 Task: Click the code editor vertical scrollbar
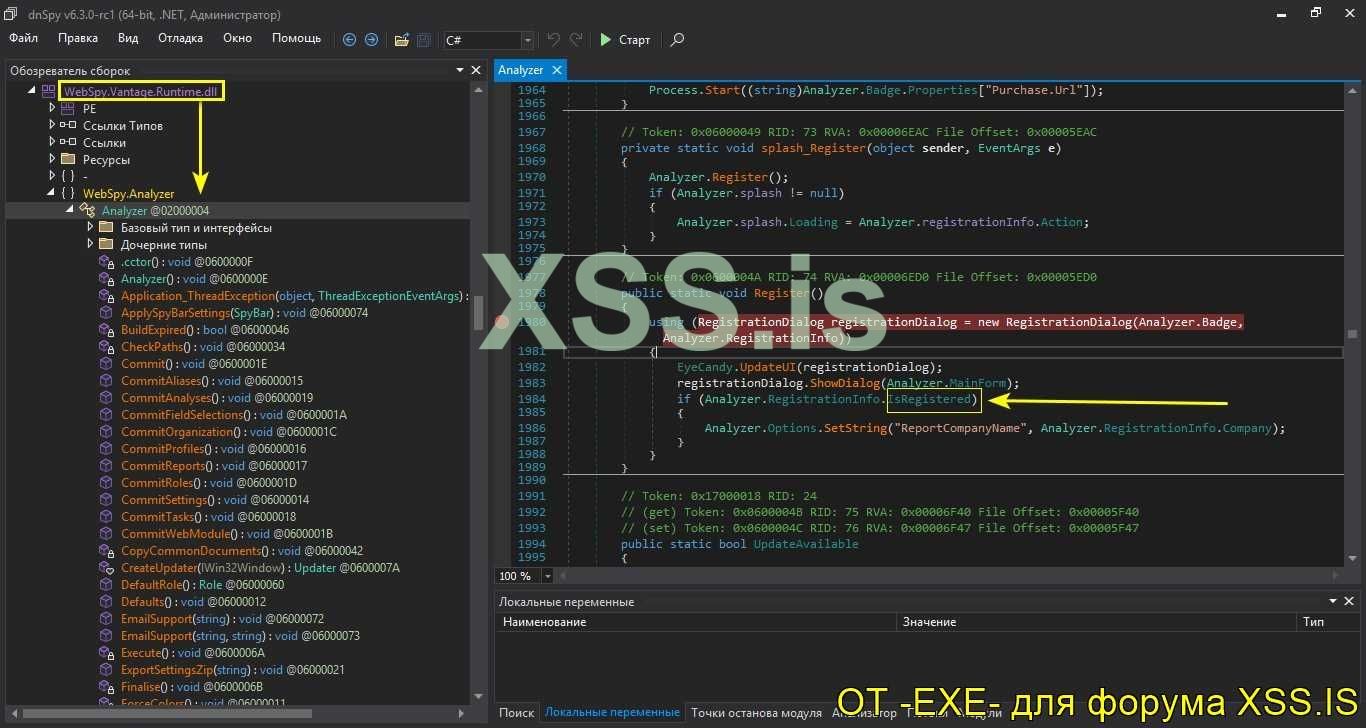coord(1352,325)
